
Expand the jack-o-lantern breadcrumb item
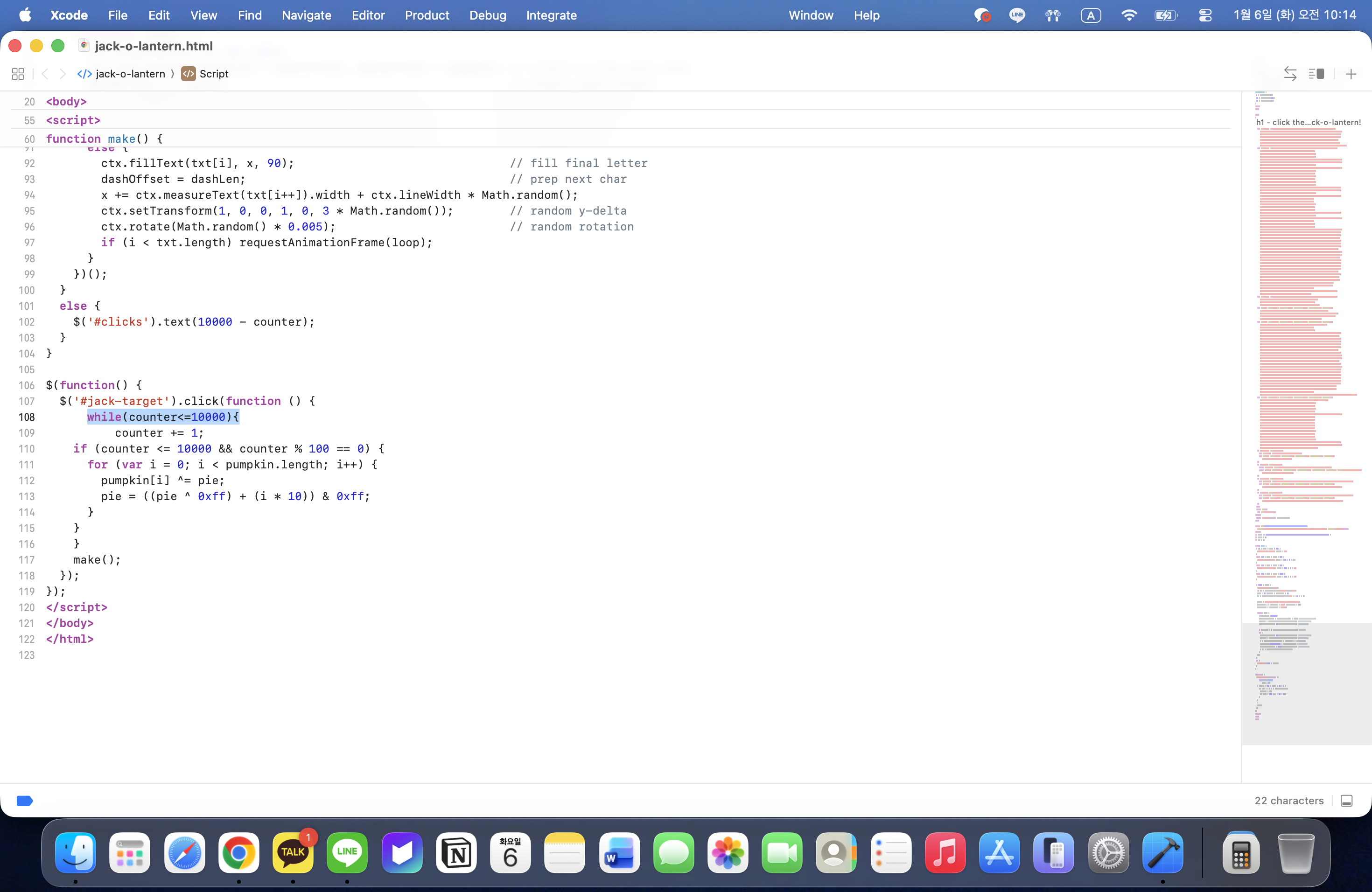click(130, 74)
